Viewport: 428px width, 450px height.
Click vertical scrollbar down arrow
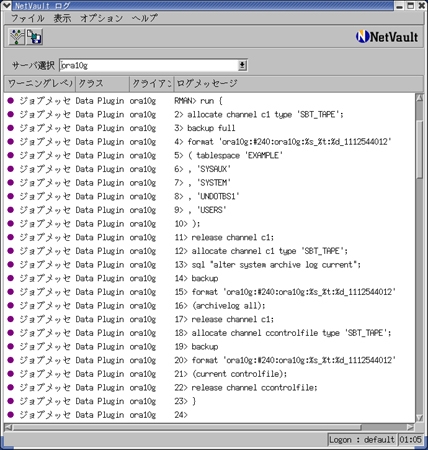tap(419, 418)
